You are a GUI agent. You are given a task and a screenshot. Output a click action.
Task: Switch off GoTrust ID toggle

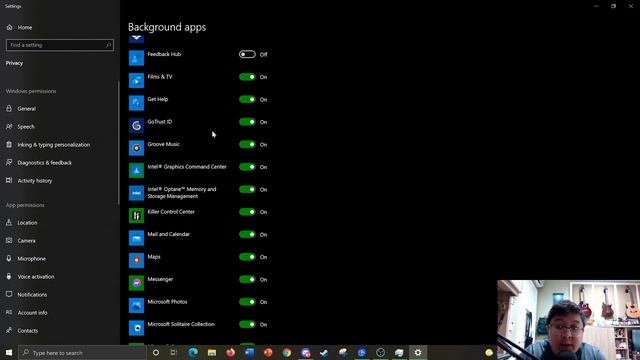click(247, 122)
